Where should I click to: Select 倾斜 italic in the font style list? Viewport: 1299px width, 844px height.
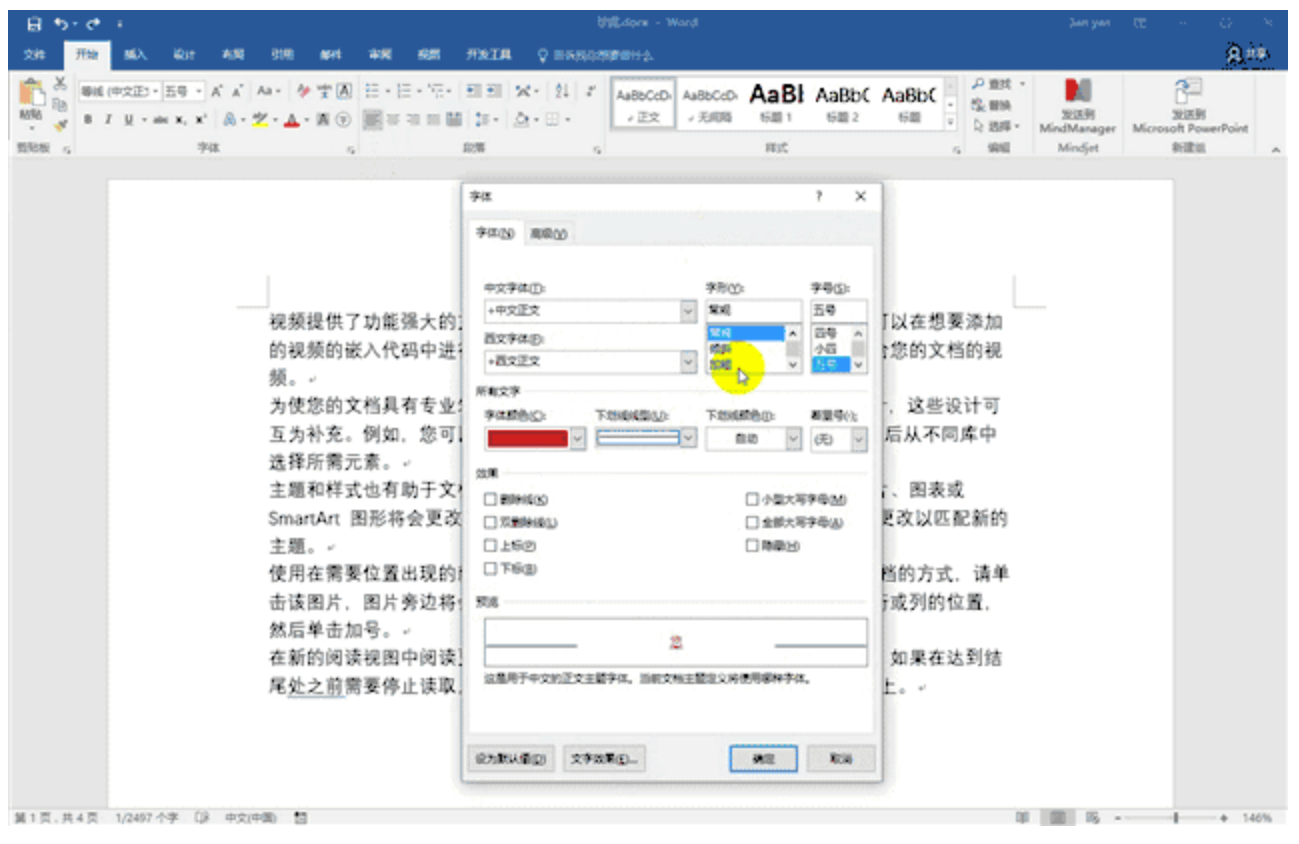722,349
